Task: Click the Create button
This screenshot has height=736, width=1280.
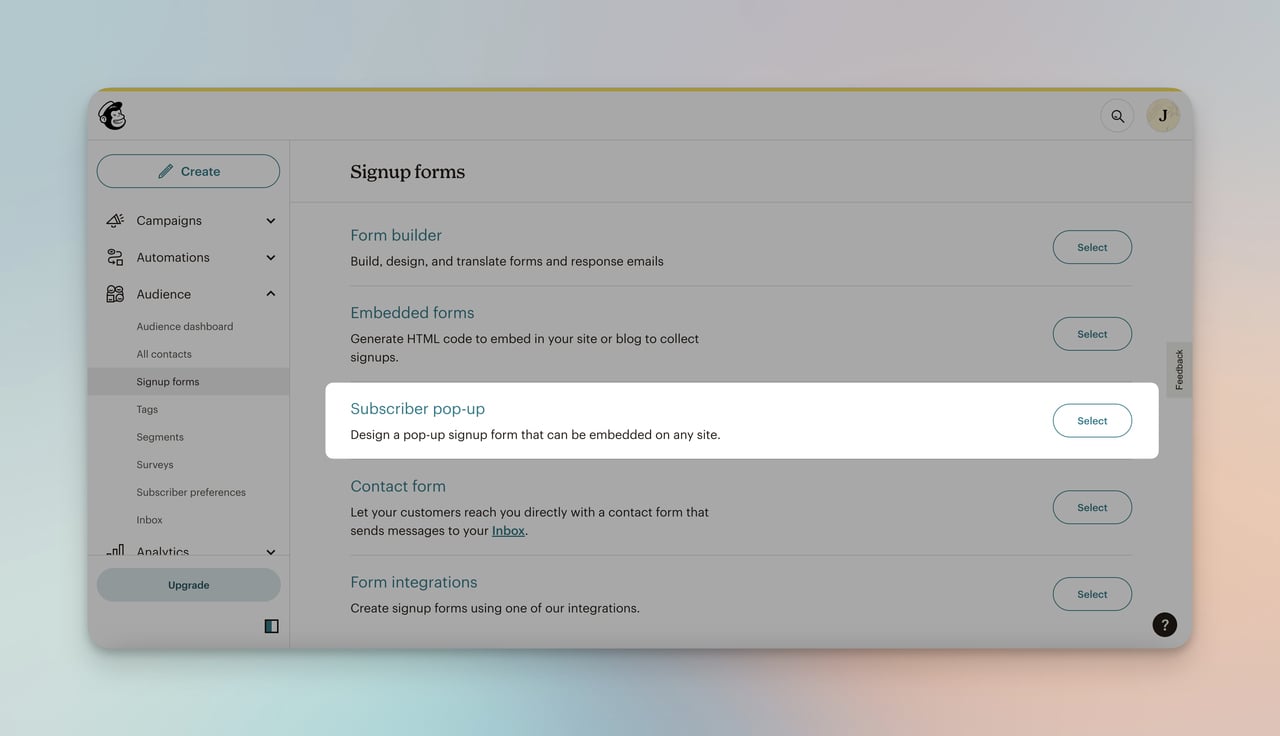Action: coord(188,171)
